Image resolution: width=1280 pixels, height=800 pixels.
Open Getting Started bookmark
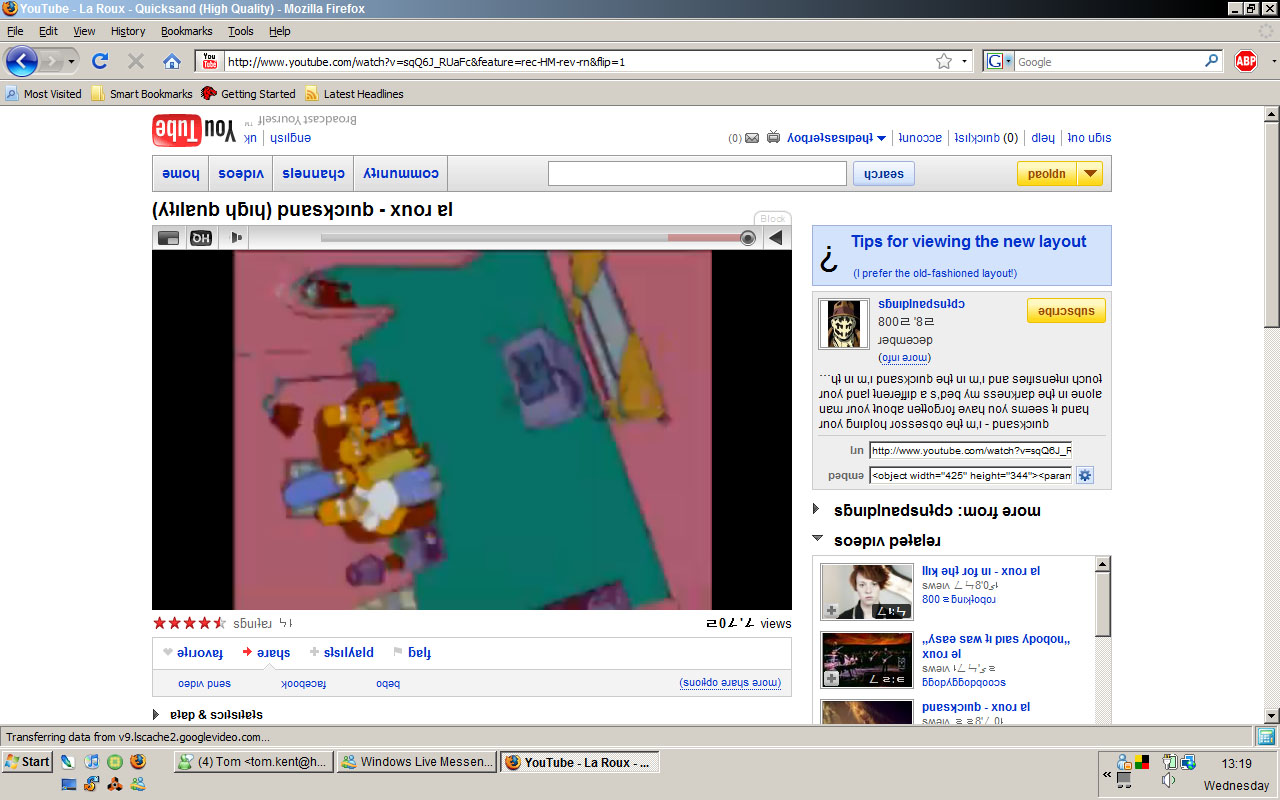click(248, 94)
